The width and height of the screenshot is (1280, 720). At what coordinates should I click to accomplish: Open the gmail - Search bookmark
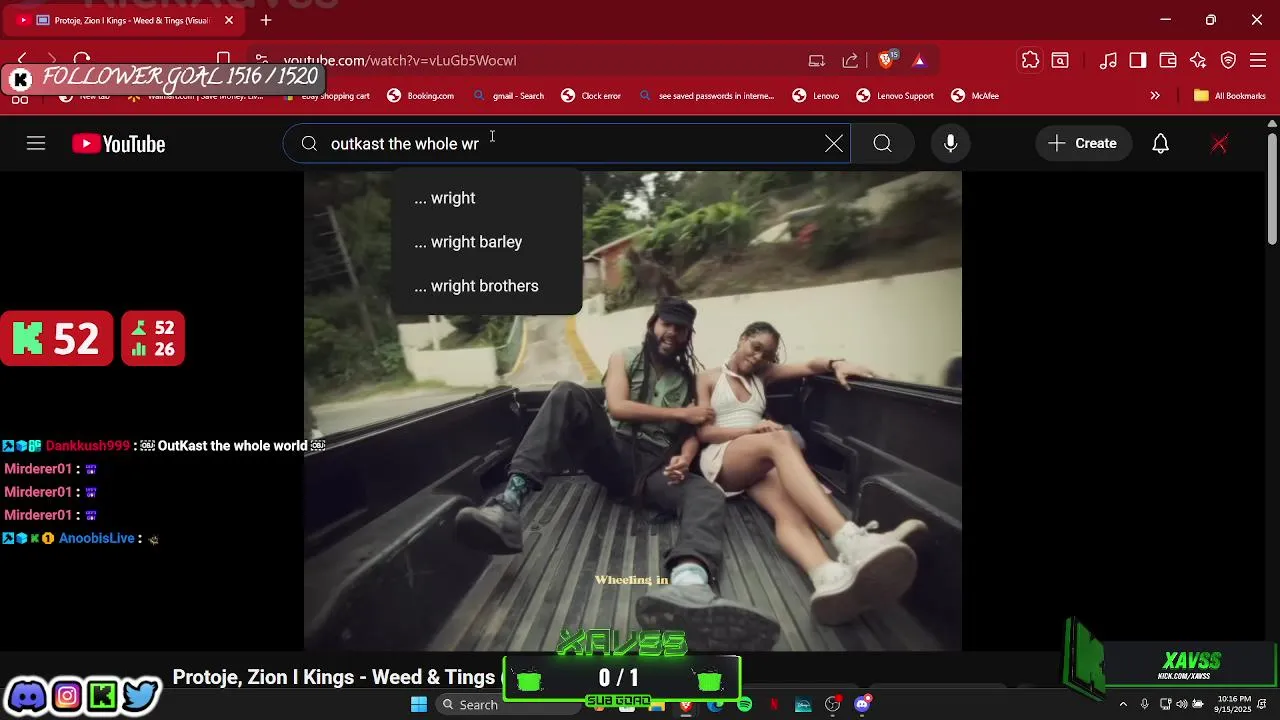pos(509,96)
